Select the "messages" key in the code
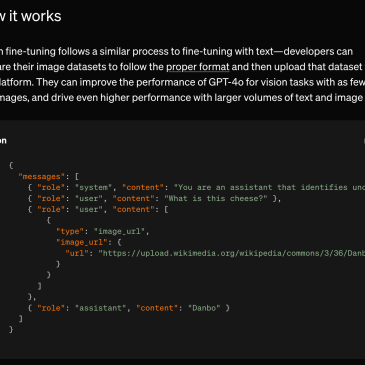 pos(42,176)
